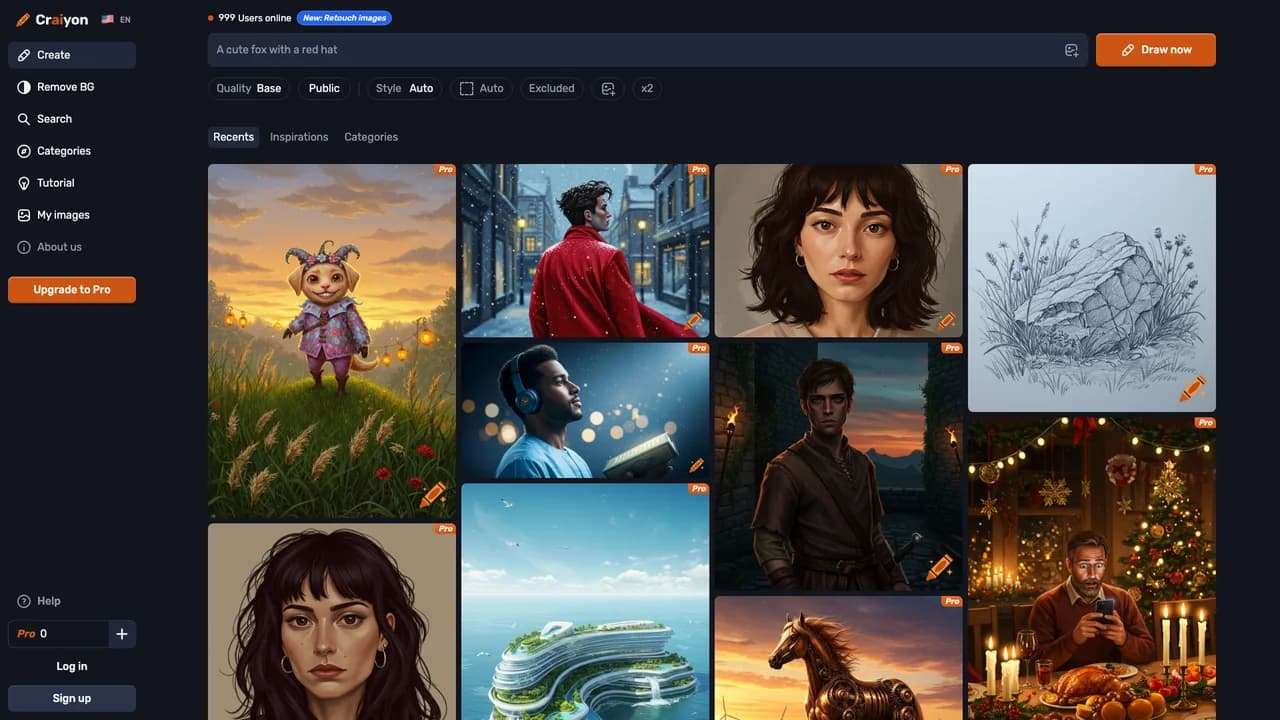The image size is (1280, 720).
Task: Open the Remove BG tool
Action: 72,87
